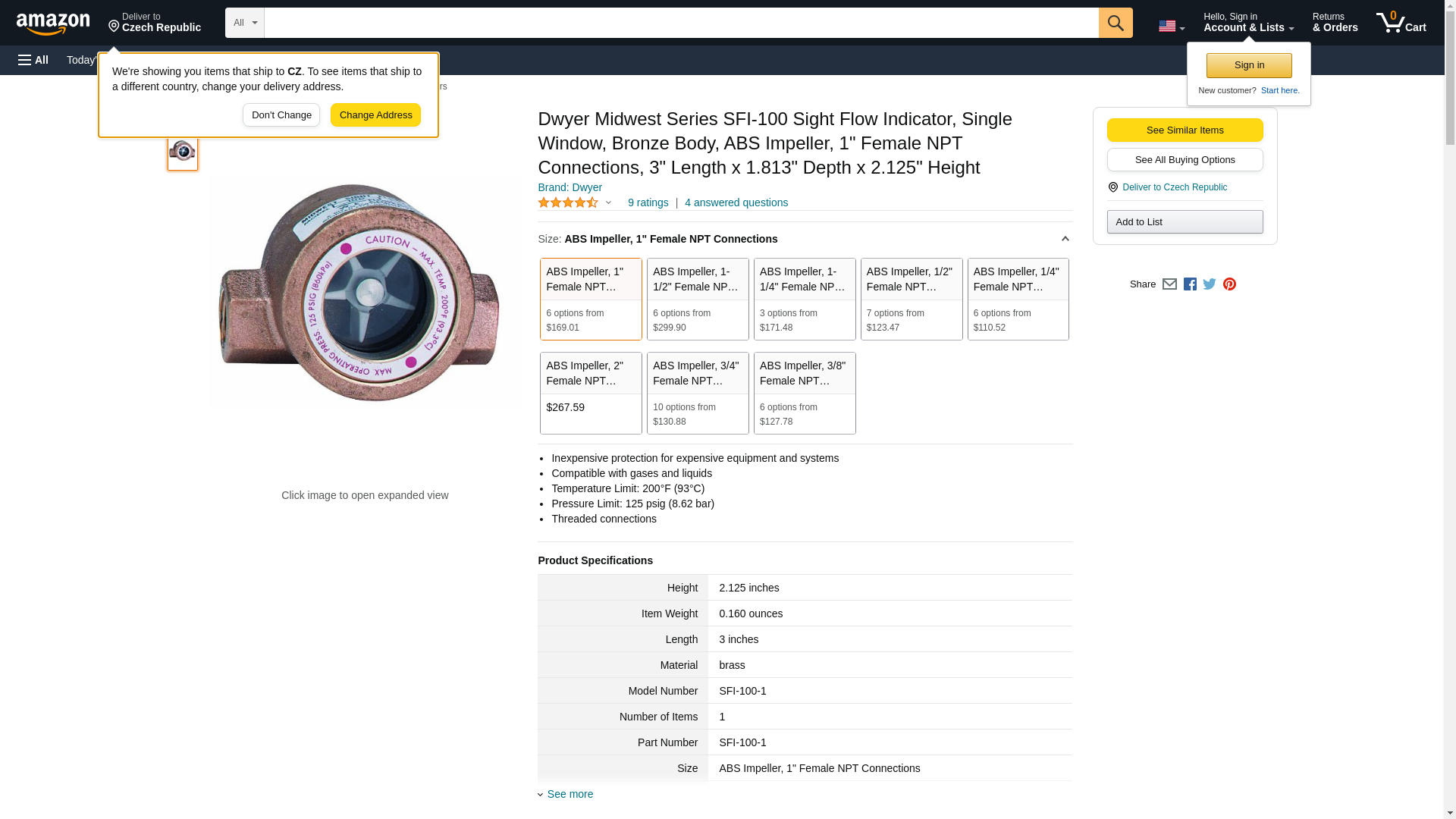
Task: Click the Change Address button
Action: pos(375,115)
